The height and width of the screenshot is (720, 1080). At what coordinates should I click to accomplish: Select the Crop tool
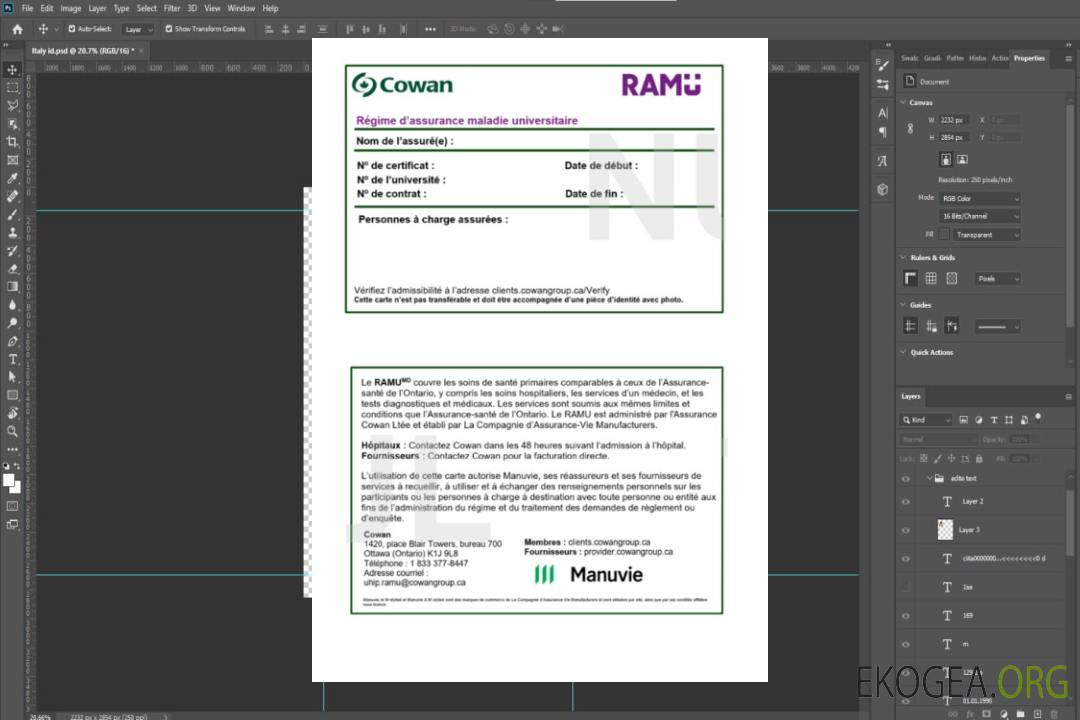(13, 142)
